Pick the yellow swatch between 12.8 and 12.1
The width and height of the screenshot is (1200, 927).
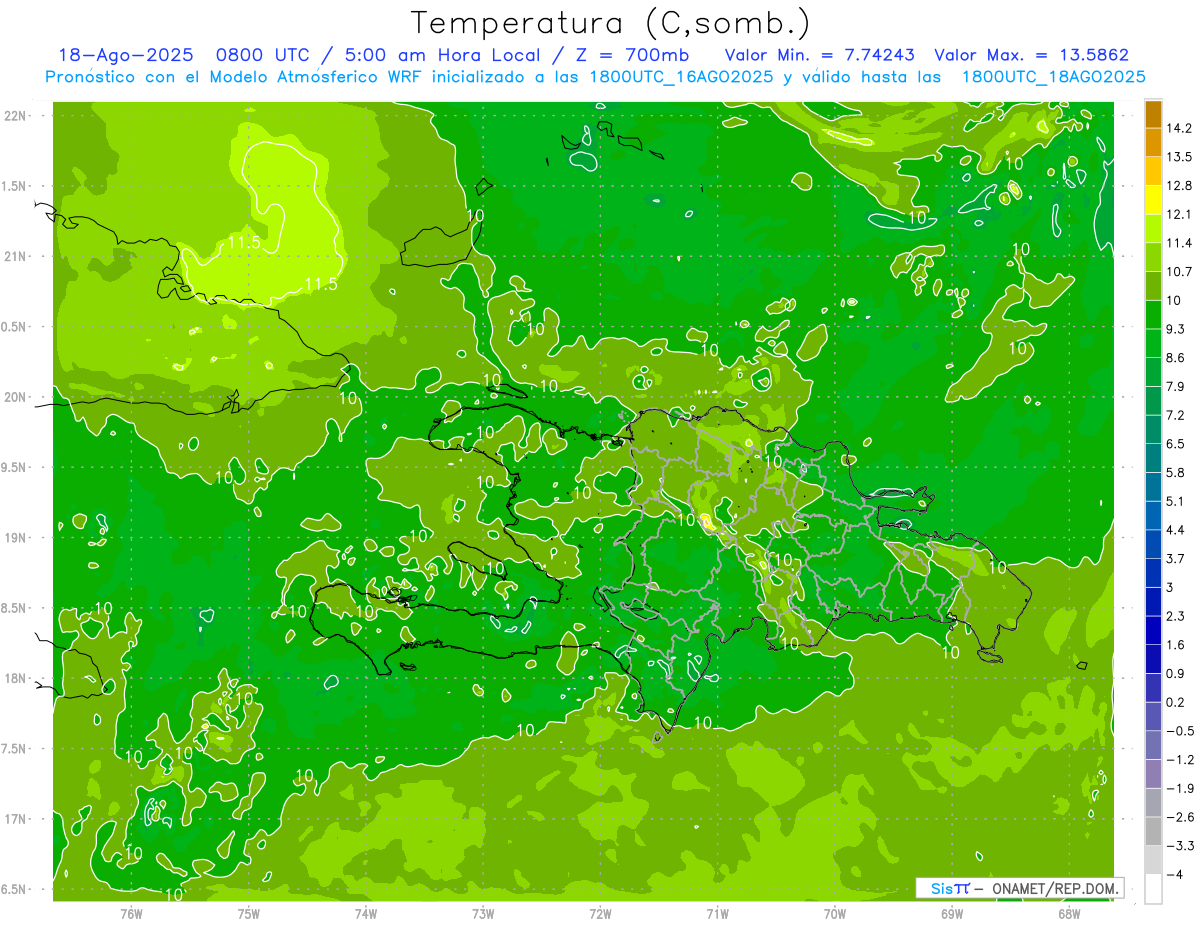coord(1153,200)
